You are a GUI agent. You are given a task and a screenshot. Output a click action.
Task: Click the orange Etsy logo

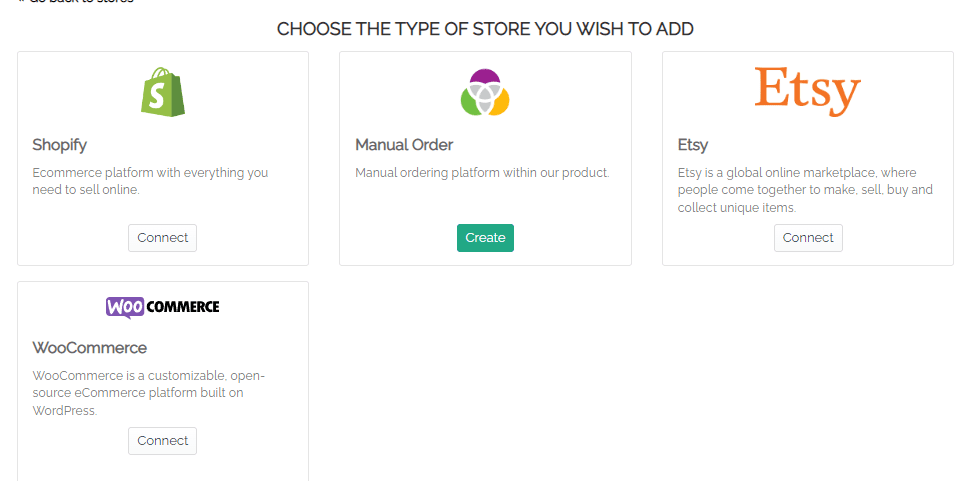coord(807,92)
